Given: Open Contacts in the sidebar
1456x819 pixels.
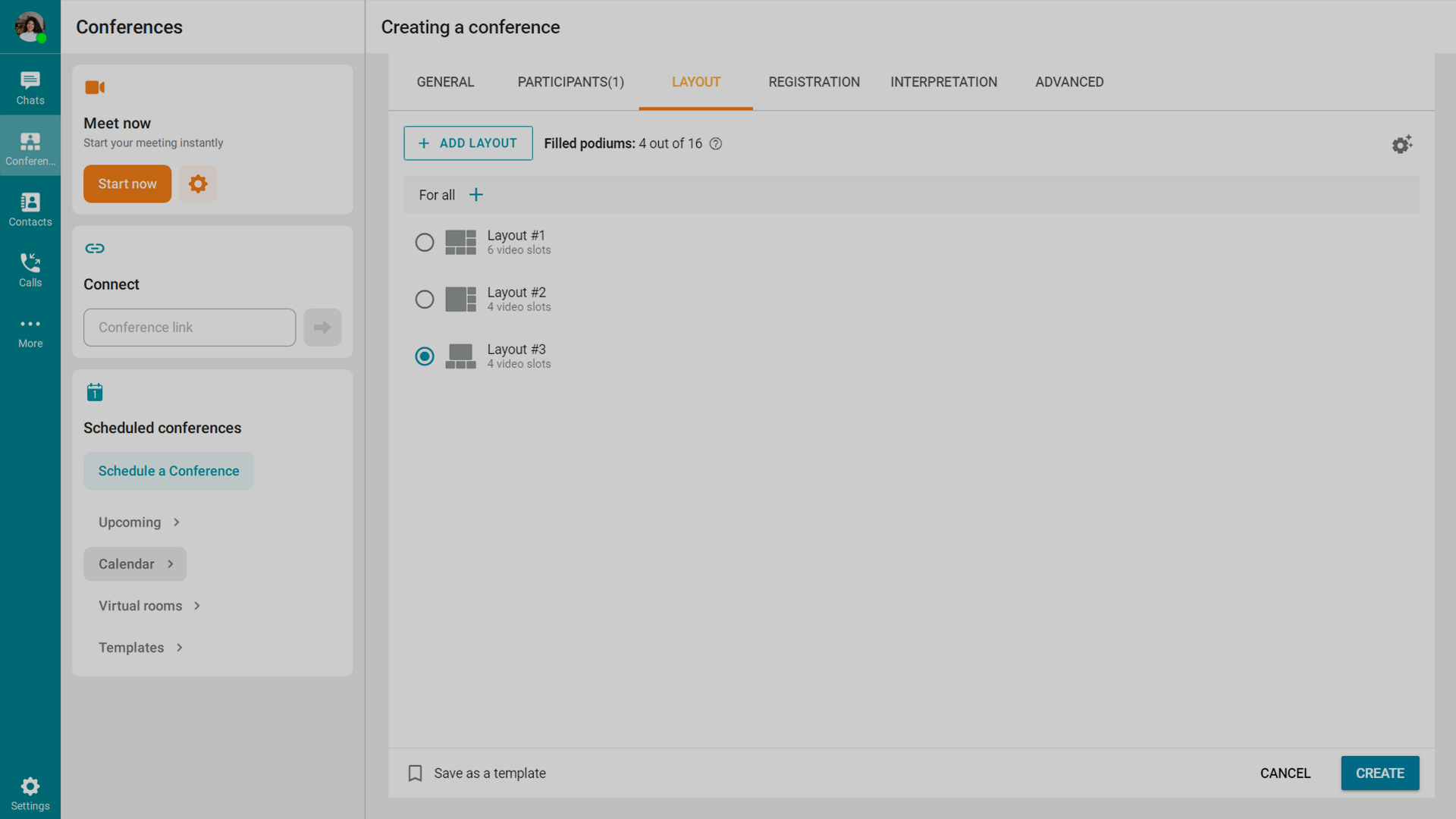Looking at the screenshot, I should [30, 209].
